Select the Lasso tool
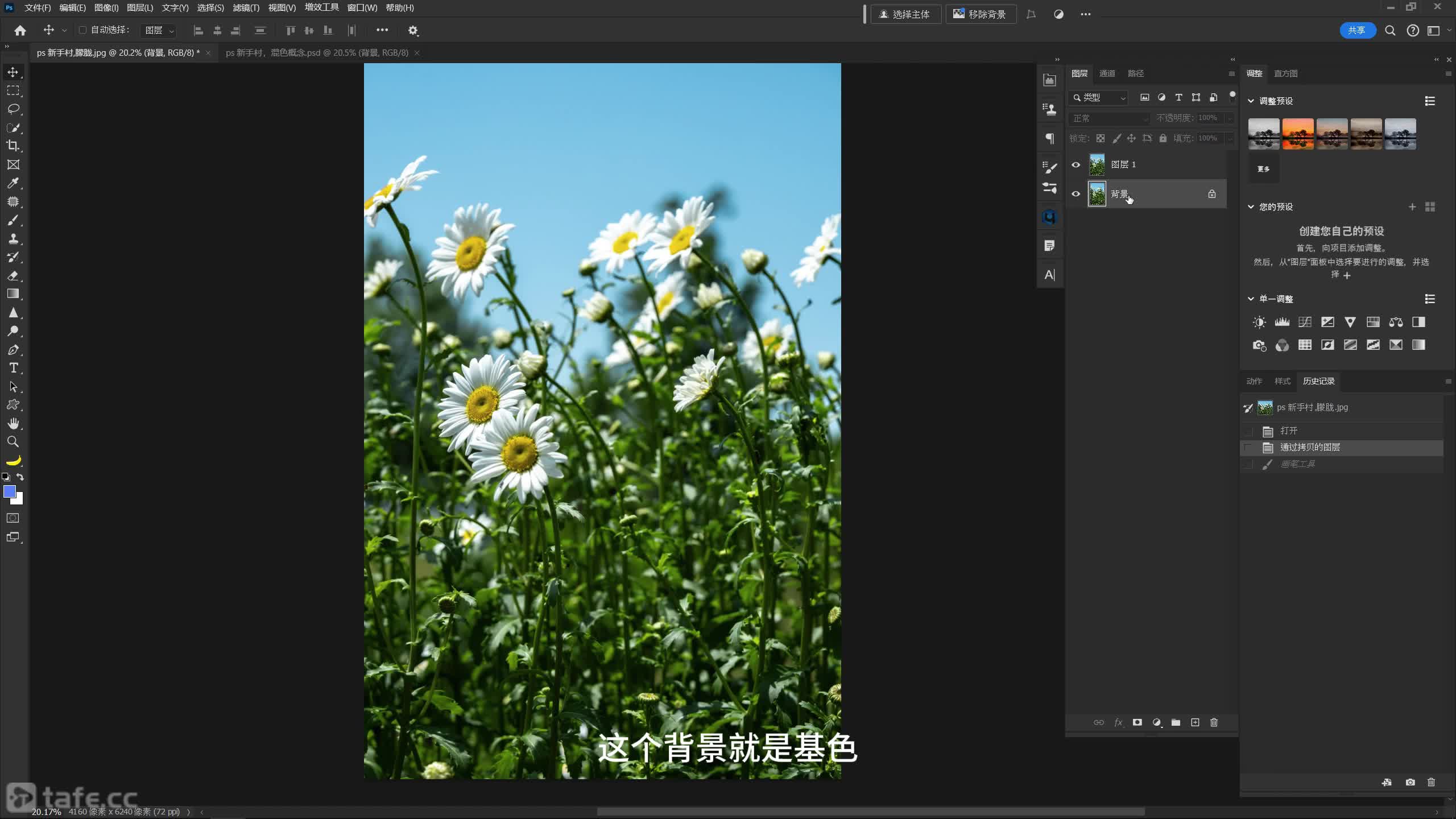This screenshot has width=1456, height=819. pyautogui.click(x=13, y=109)
